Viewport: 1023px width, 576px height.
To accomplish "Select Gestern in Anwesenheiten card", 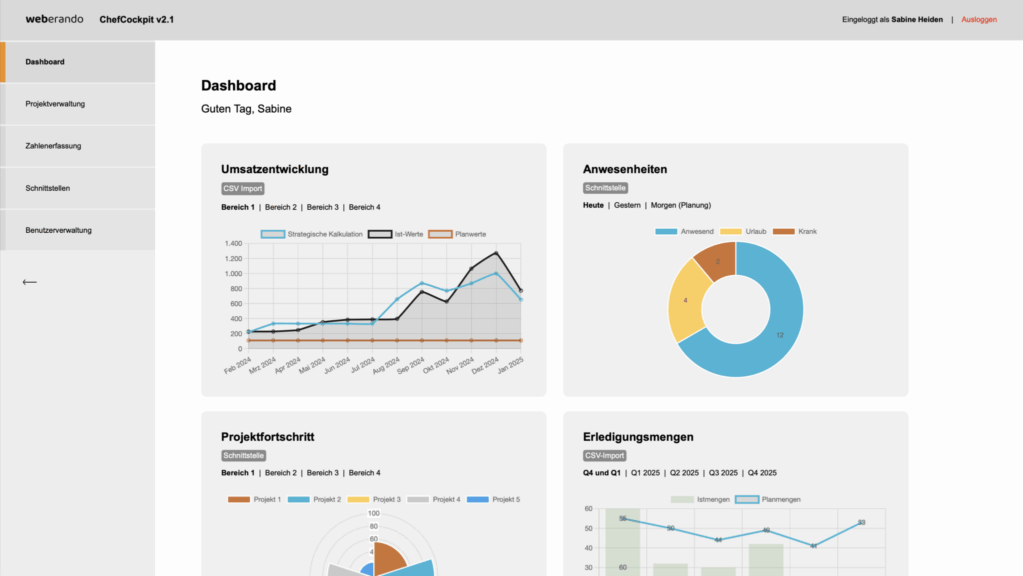I will point(627,205).
